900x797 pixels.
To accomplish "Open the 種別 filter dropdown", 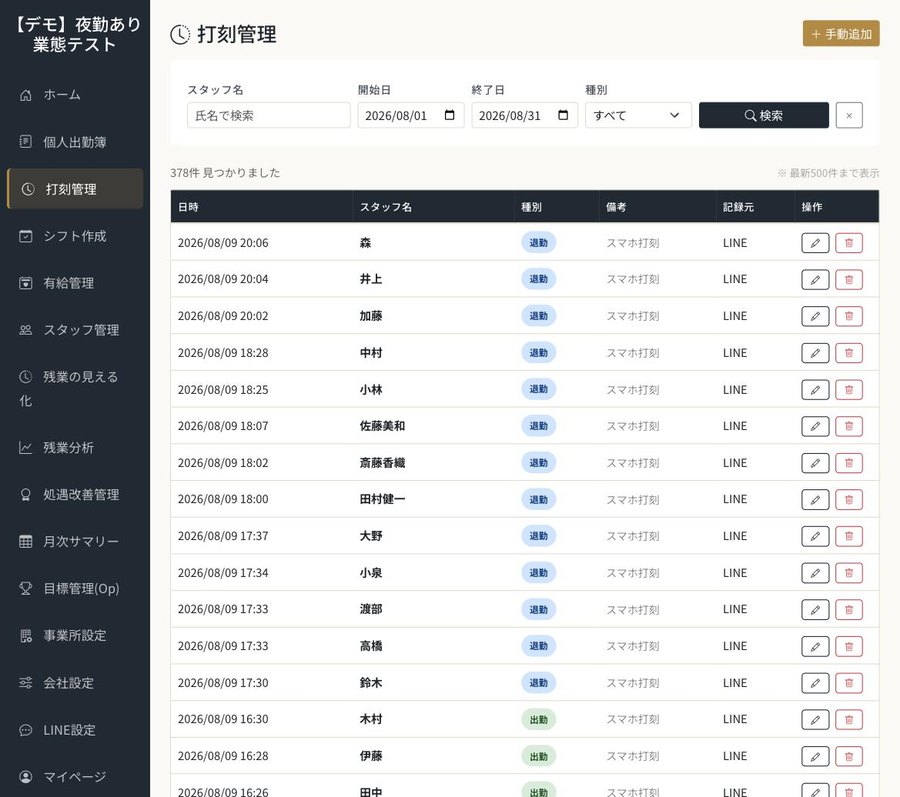I will pyautogui.click(x=638, y=115).
